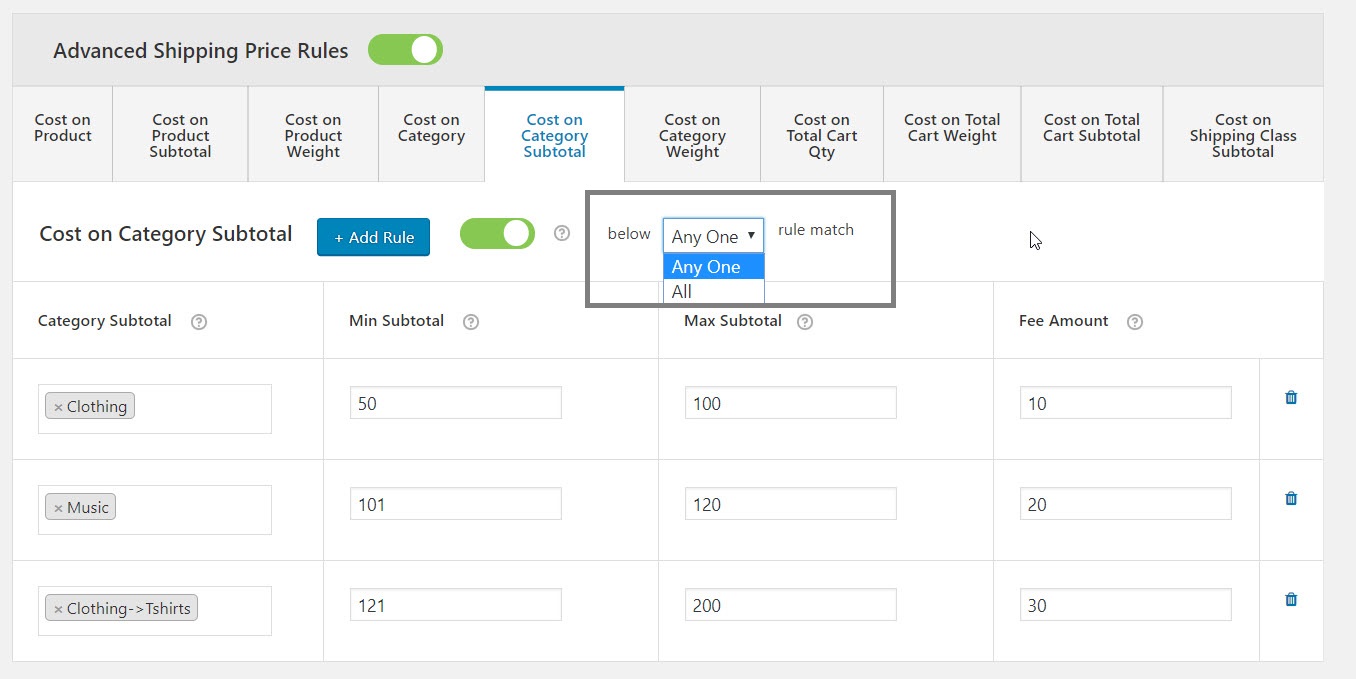Switch to the Cost on Product tab

coord(61,127)
